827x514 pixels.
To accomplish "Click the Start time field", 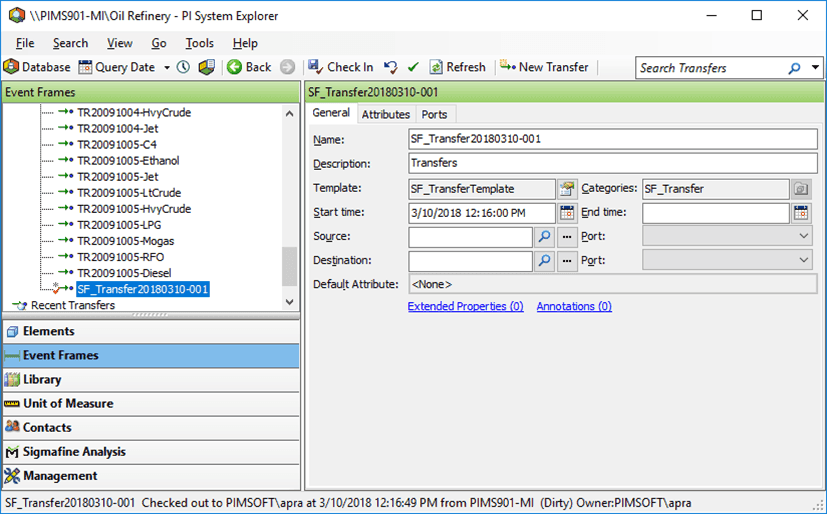I will (x=482, y=213).
